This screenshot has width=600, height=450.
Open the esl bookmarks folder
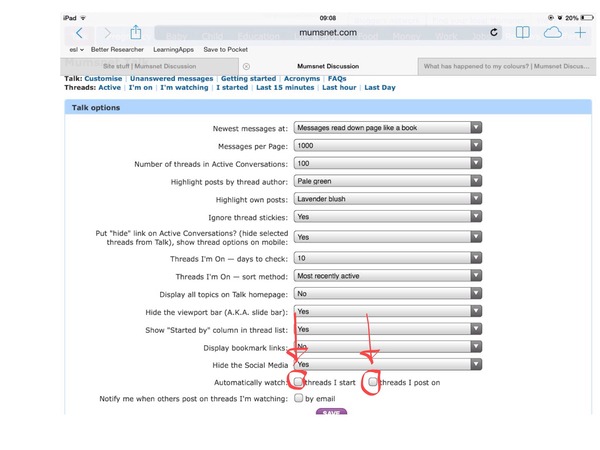tap(77, 49)
